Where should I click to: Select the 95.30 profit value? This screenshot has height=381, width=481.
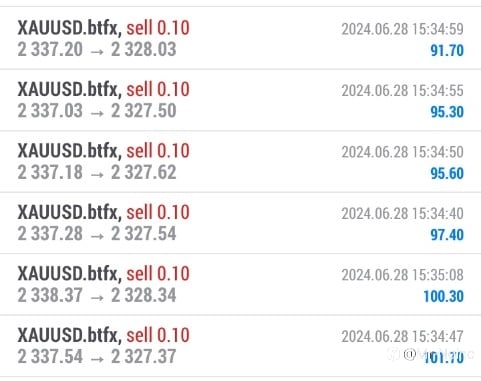tap(447, 112)
